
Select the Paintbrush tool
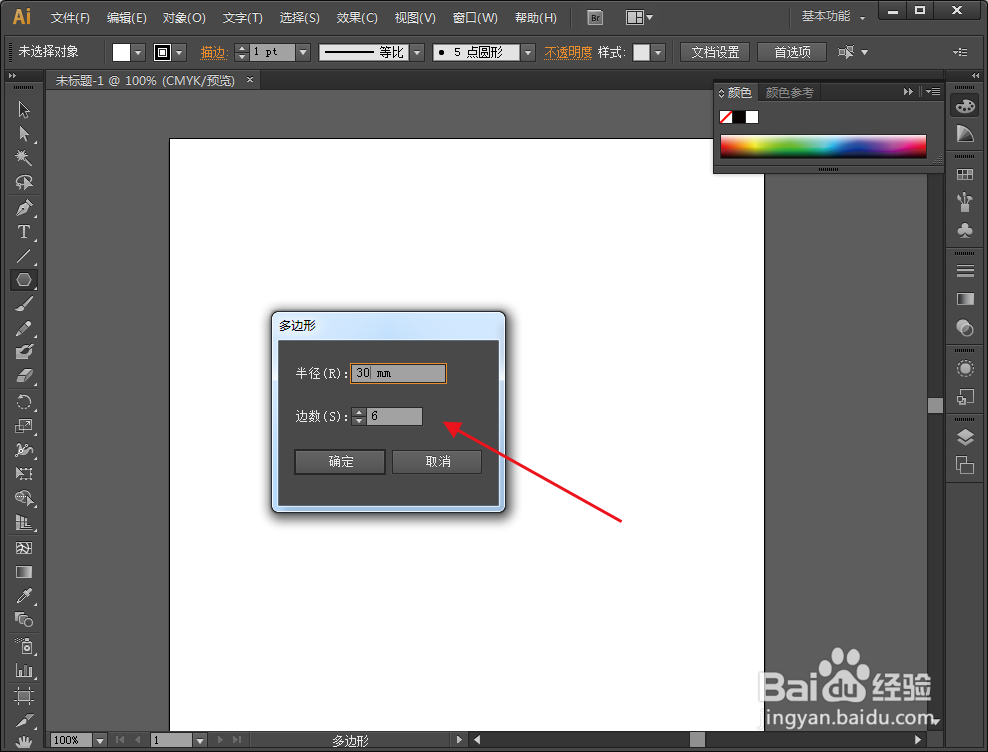coord(24,304)
